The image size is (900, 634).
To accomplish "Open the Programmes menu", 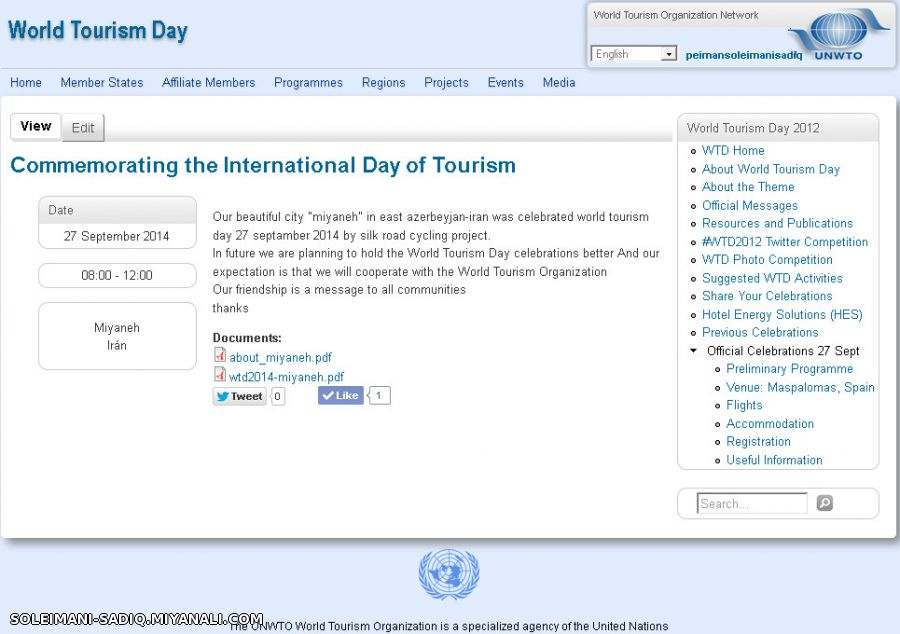I will pyautogui.click(x=308, y=83).
